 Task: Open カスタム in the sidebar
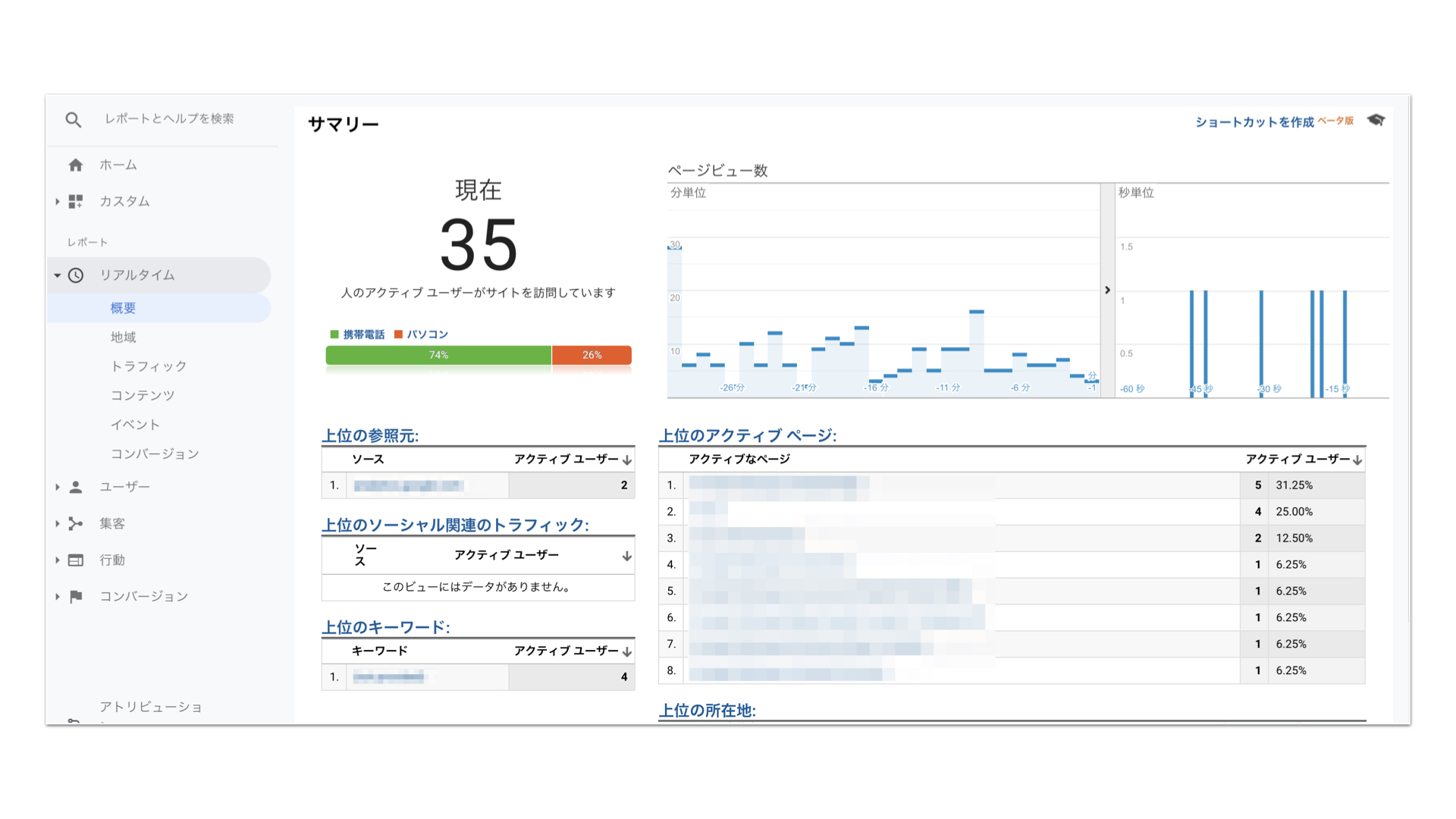tap(124, 201)
